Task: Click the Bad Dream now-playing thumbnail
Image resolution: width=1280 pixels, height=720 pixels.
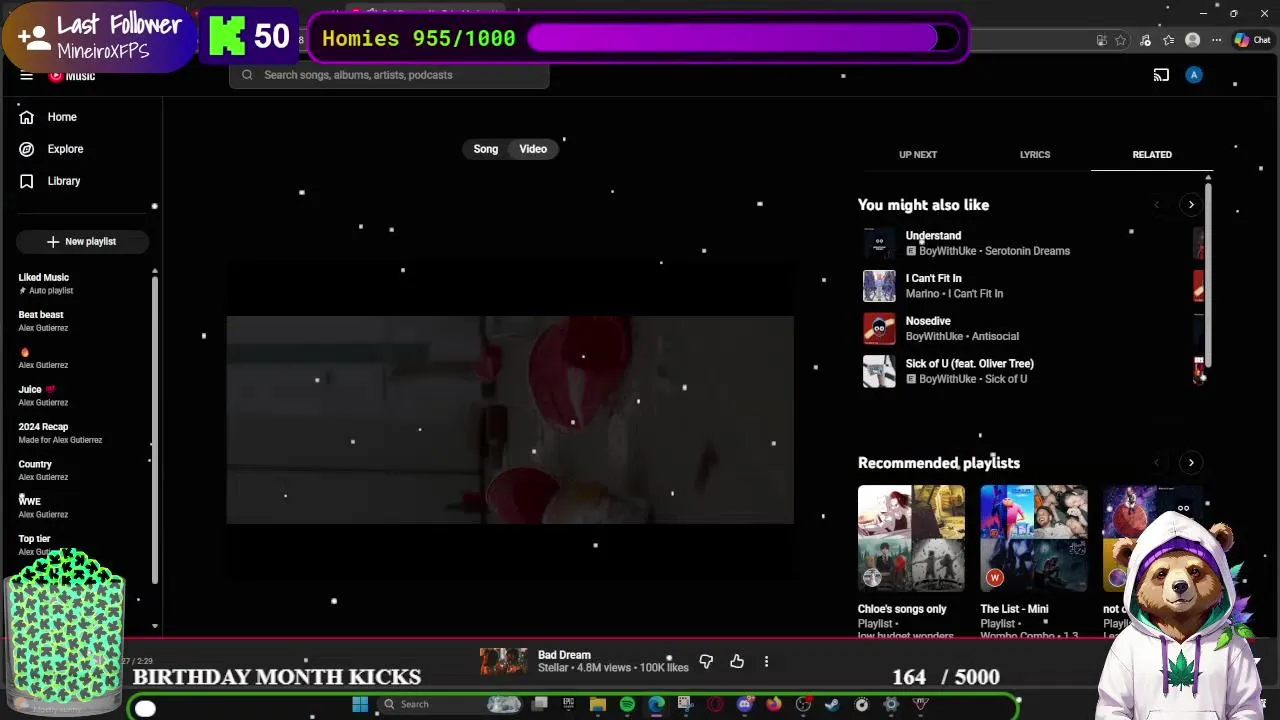Action: point(504,662)
